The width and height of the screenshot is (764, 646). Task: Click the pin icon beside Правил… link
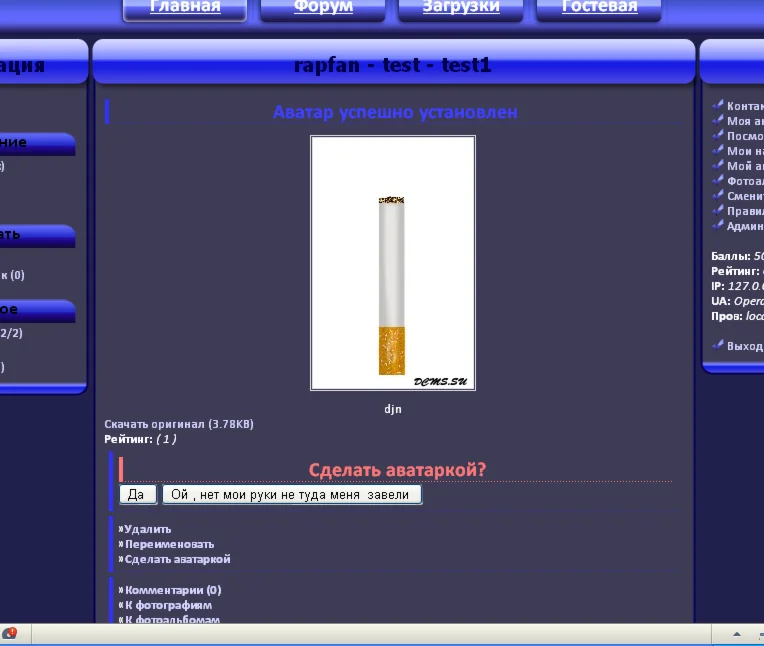pyautogui.click(x=718, y=210)
